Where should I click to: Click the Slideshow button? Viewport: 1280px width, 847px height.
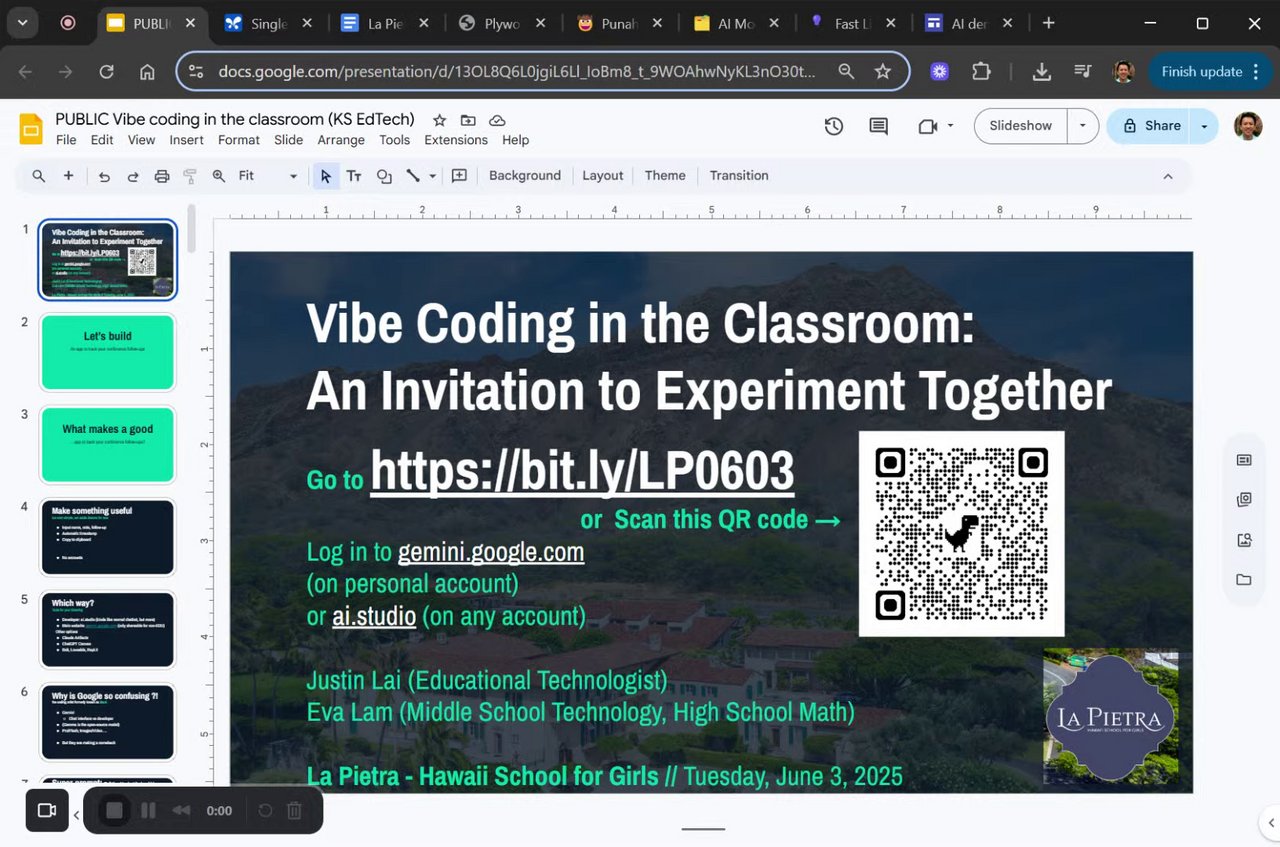point(1021,126)
